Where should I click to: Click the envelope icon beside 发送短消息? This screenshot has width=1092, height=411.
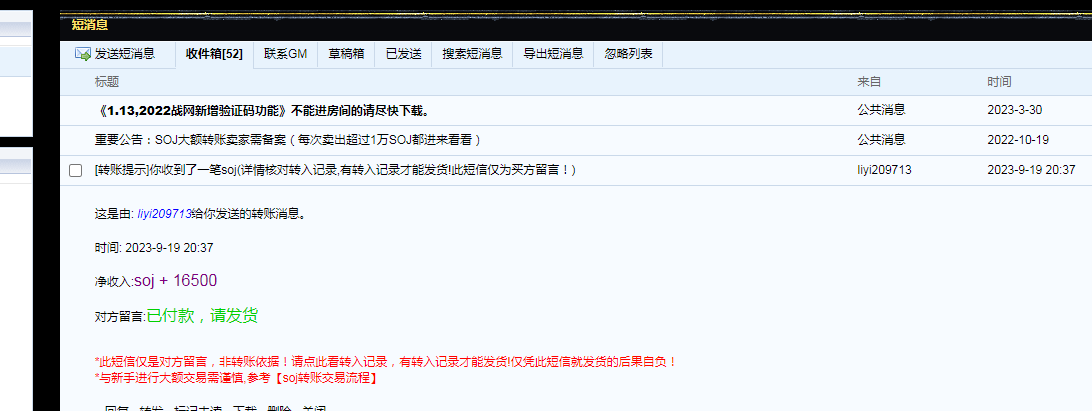click(x=83, y=54)
